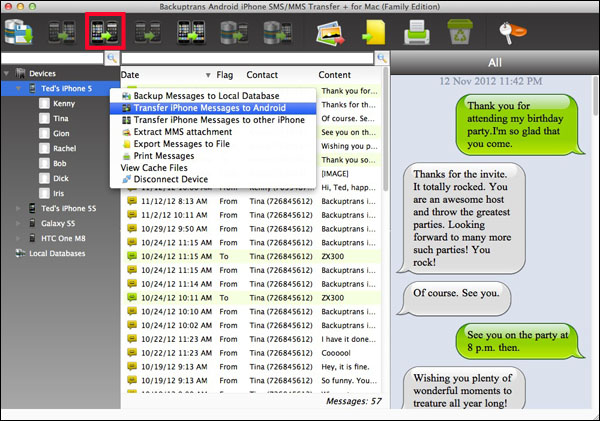Image resolution: width=600 pixels, height=421 pixels.
Task: Click the message list vertical scrollbar
Action: pos(385,130)
